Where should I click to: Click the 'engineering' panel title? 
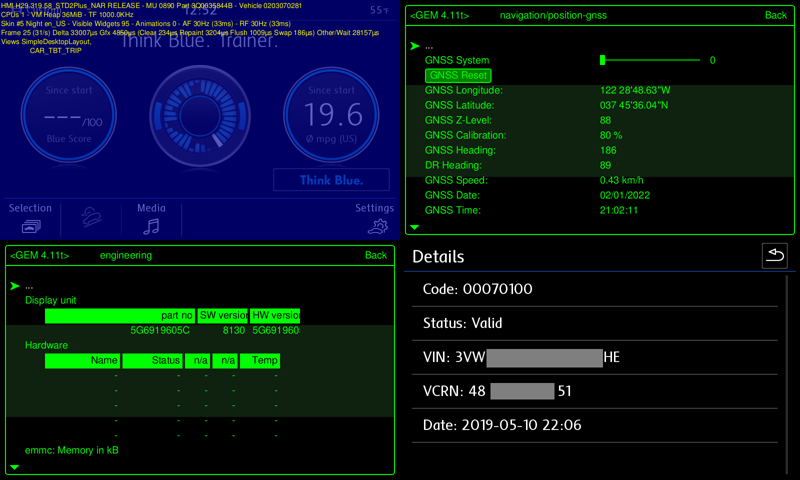[x=126, y=255]
